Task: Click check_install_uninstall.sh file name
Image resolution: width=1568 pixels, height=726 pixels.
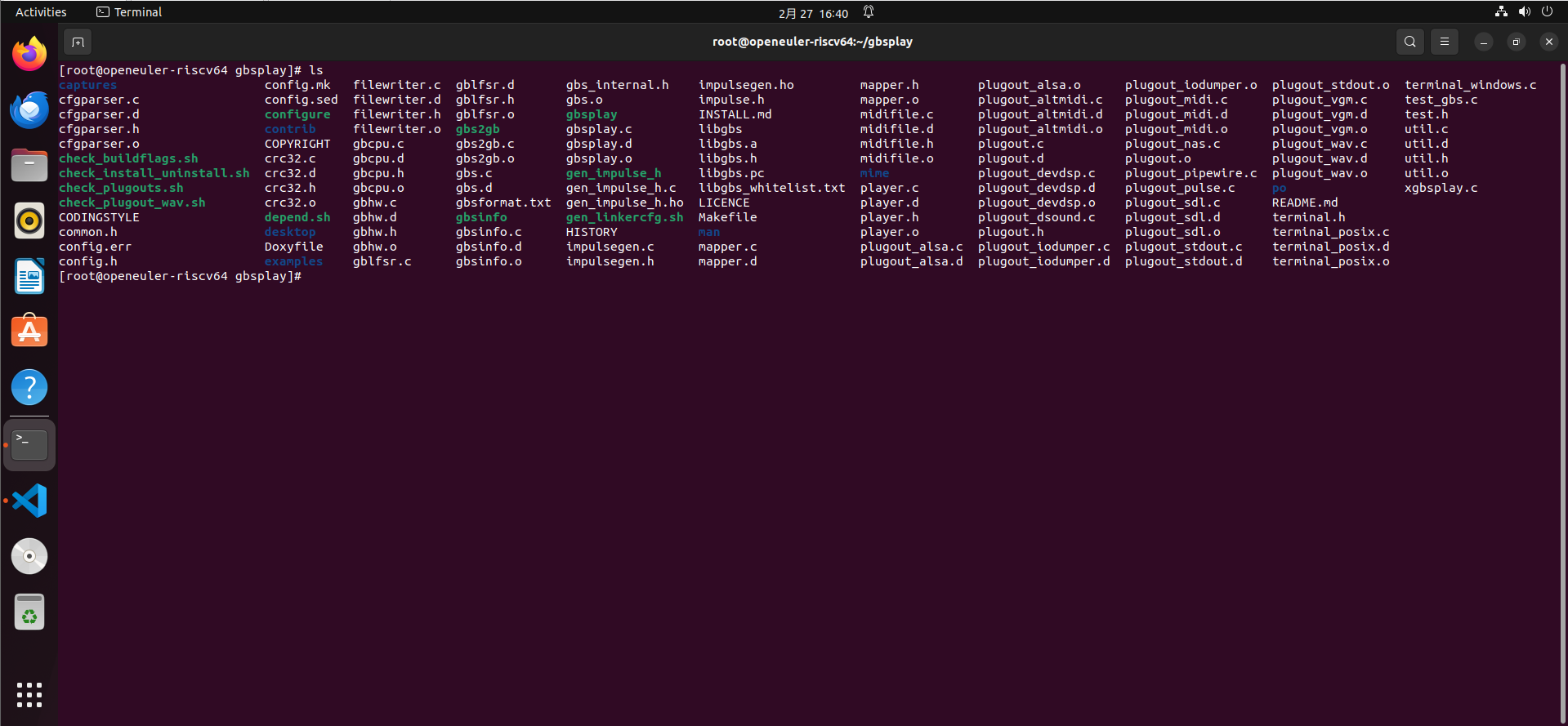Action: pos(154,173)
